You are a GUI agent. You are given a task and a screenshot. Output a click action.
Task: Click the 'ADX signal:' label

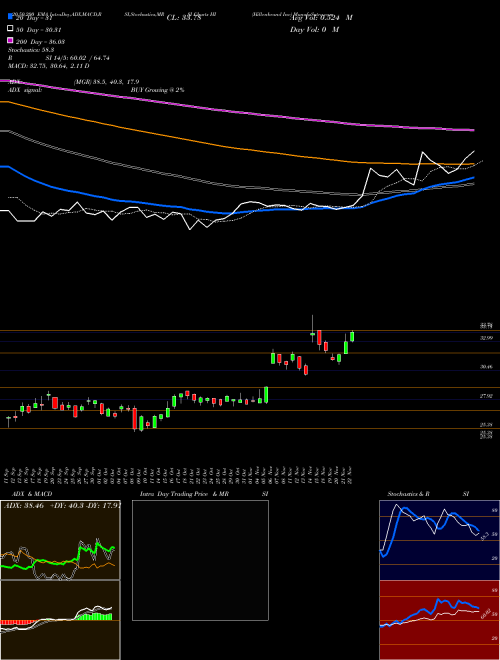pyautogui.click(x=24, y=90)
